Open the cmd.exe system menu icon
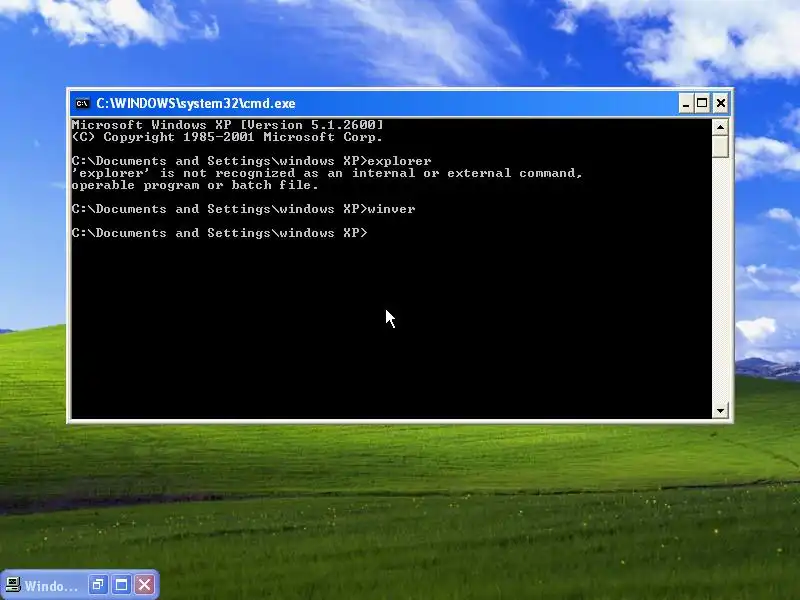 [82, 104]
